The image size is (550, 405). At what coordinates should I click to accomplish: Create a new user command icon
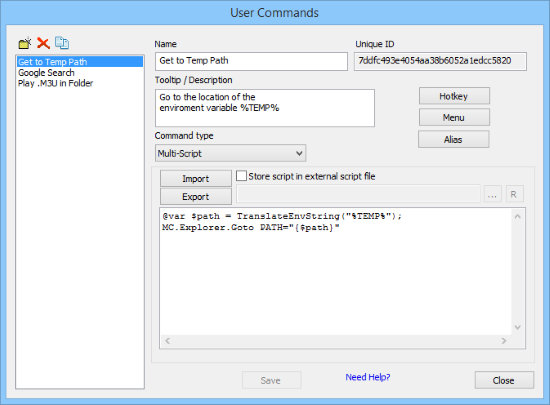click(25, 43)
